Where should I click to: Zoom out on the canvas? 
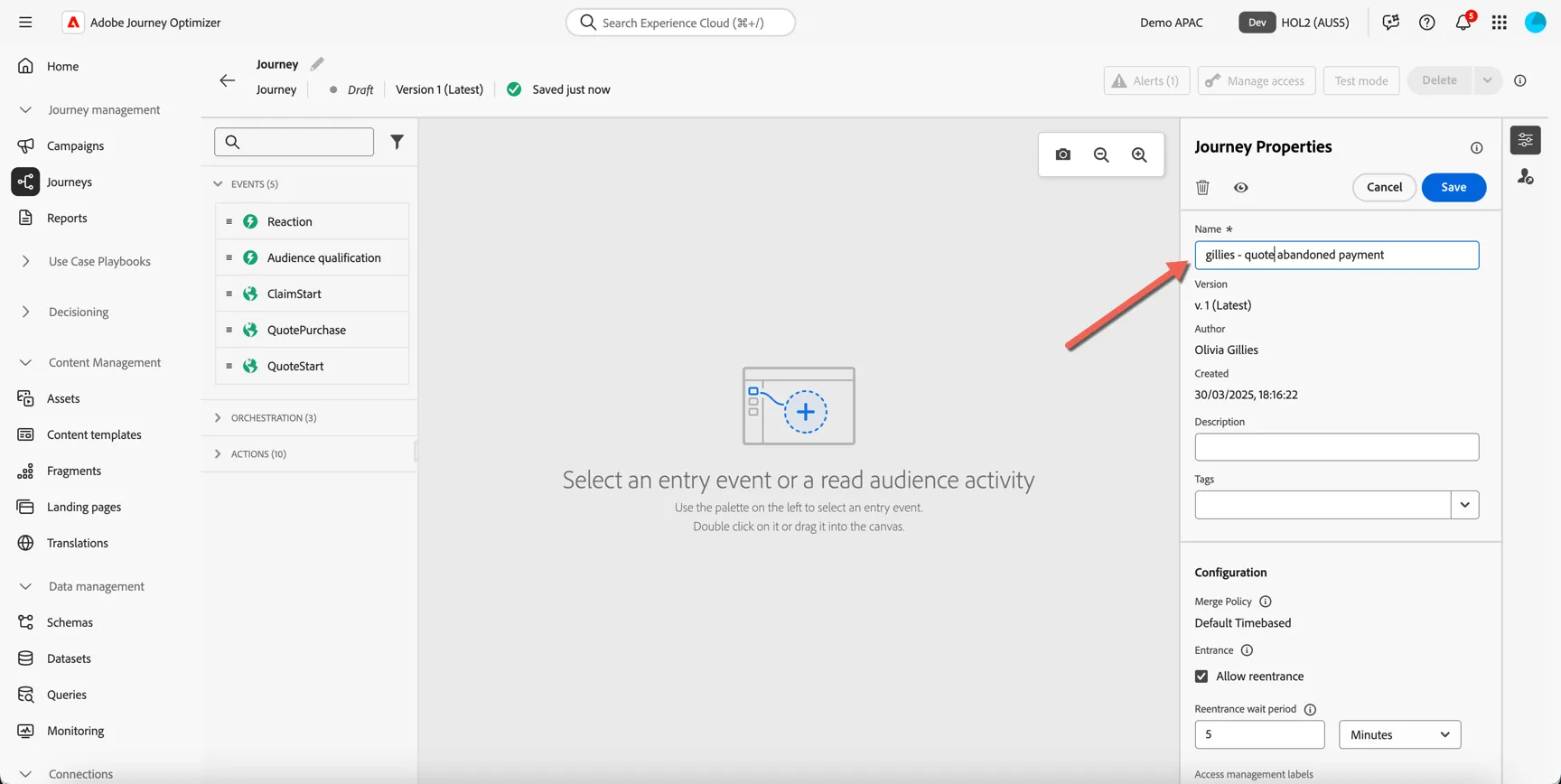coord(1101,154)
